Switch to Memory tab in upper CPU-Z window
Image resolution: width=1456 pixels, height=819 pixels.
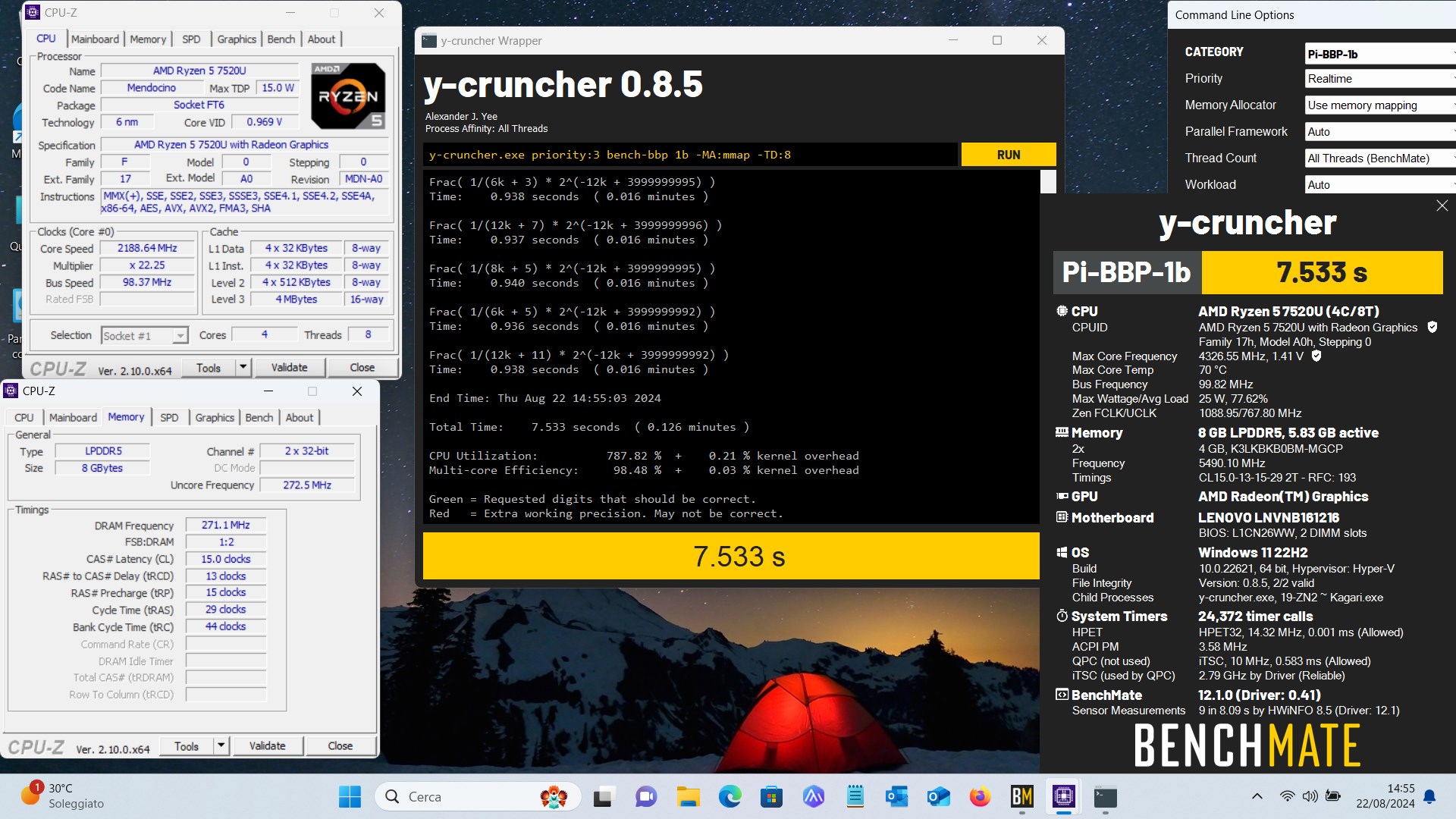[148, 39]
